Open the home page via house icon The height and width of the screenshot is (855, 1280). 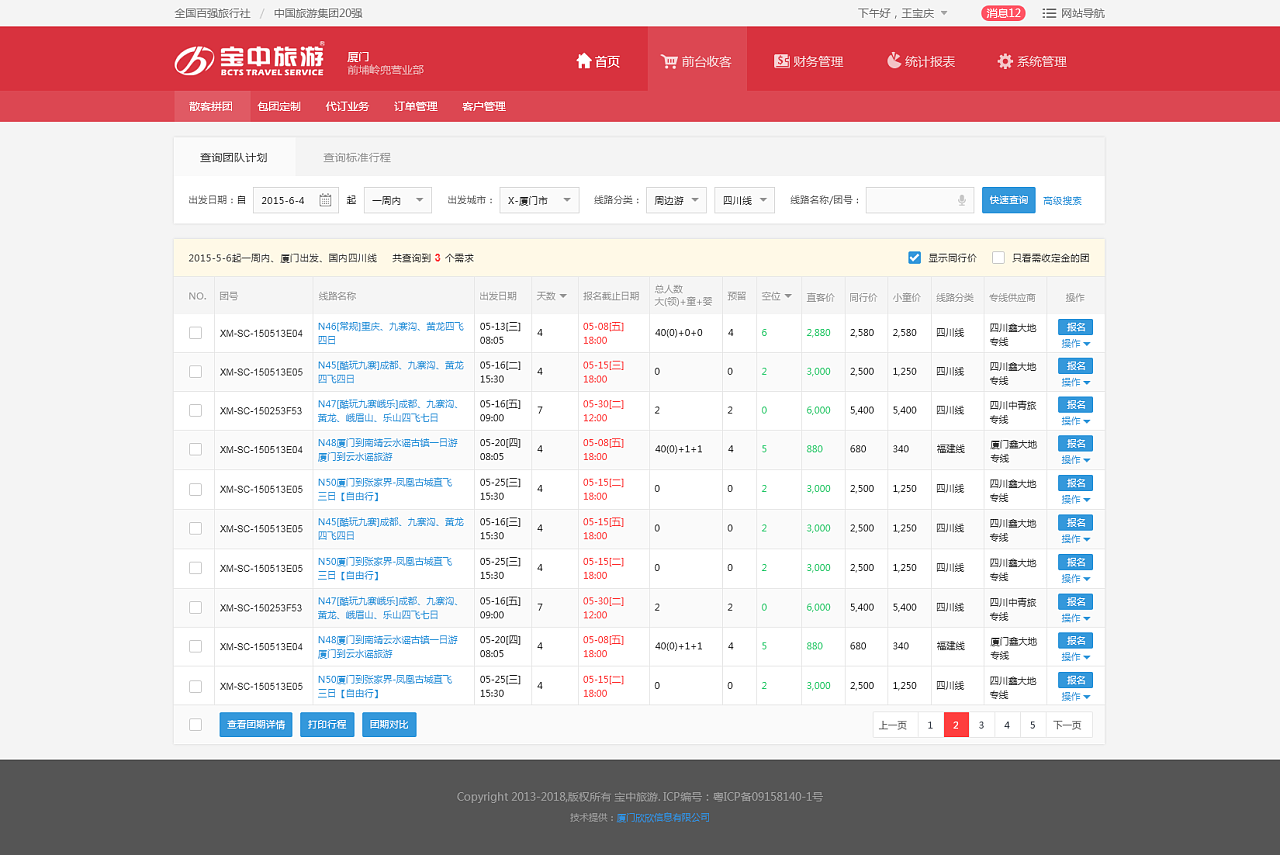(x=584, y=60)
